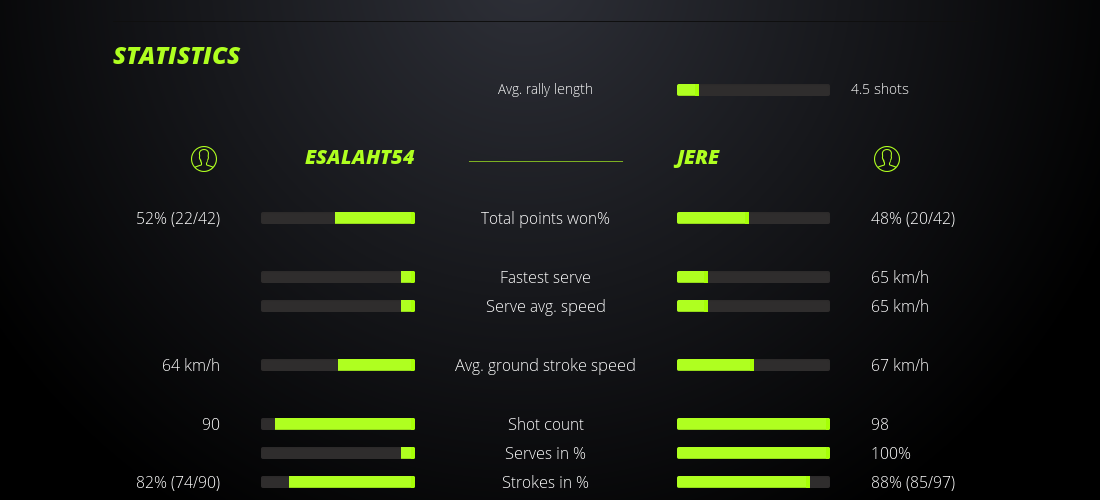Viewport: 1100px width, 500px height.
Task: Click JERE's shot count bar
Action: (753, 424)
